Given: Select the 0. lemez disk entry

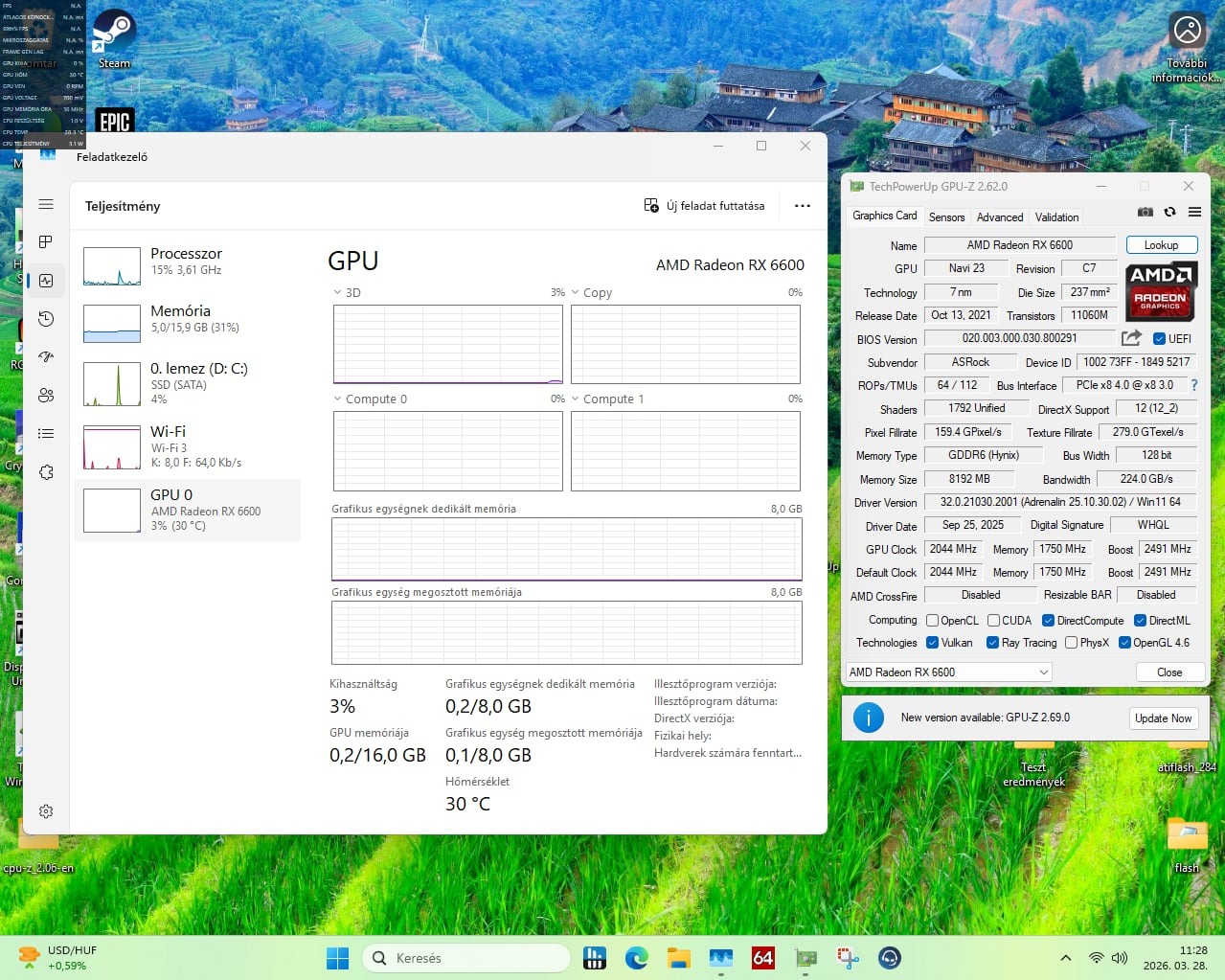Looking at the screenshot, I should coord(188,383).
